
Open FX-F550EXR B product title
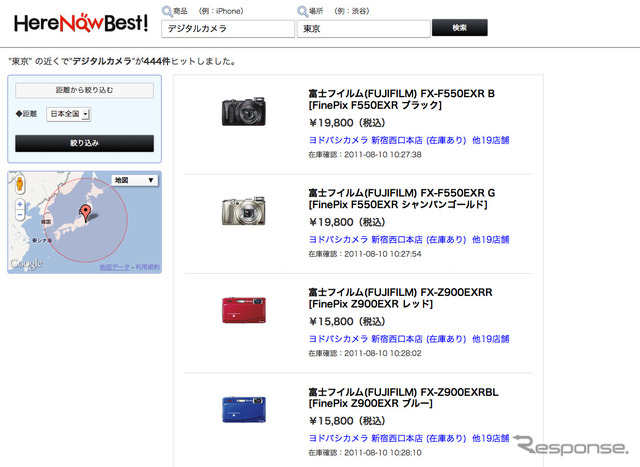pyautogui.click(x=402, y=100)
